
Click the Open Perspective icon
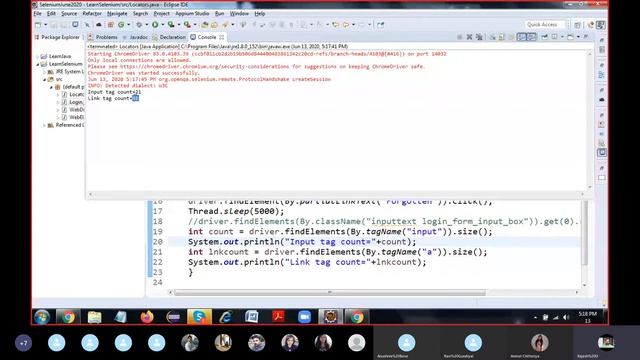pos(577,25)
